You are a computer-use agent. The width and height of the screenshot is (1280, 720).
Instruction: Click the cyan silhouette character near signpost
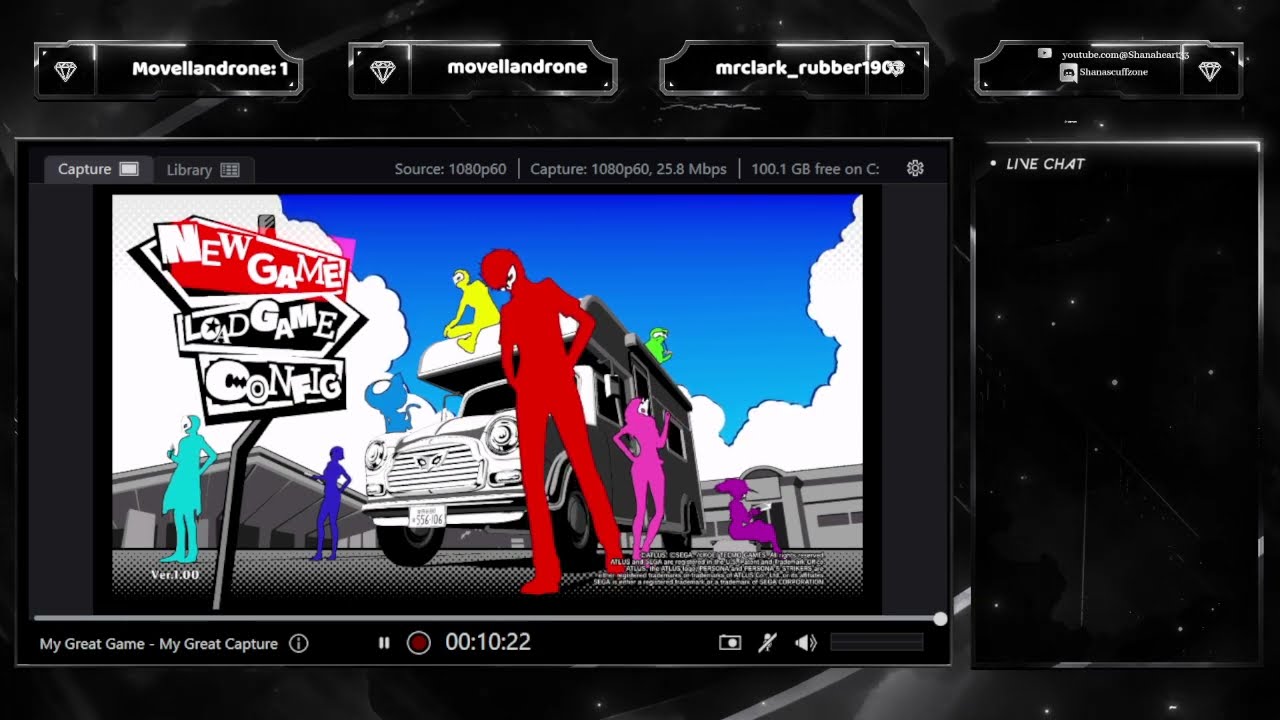[187, 488]
